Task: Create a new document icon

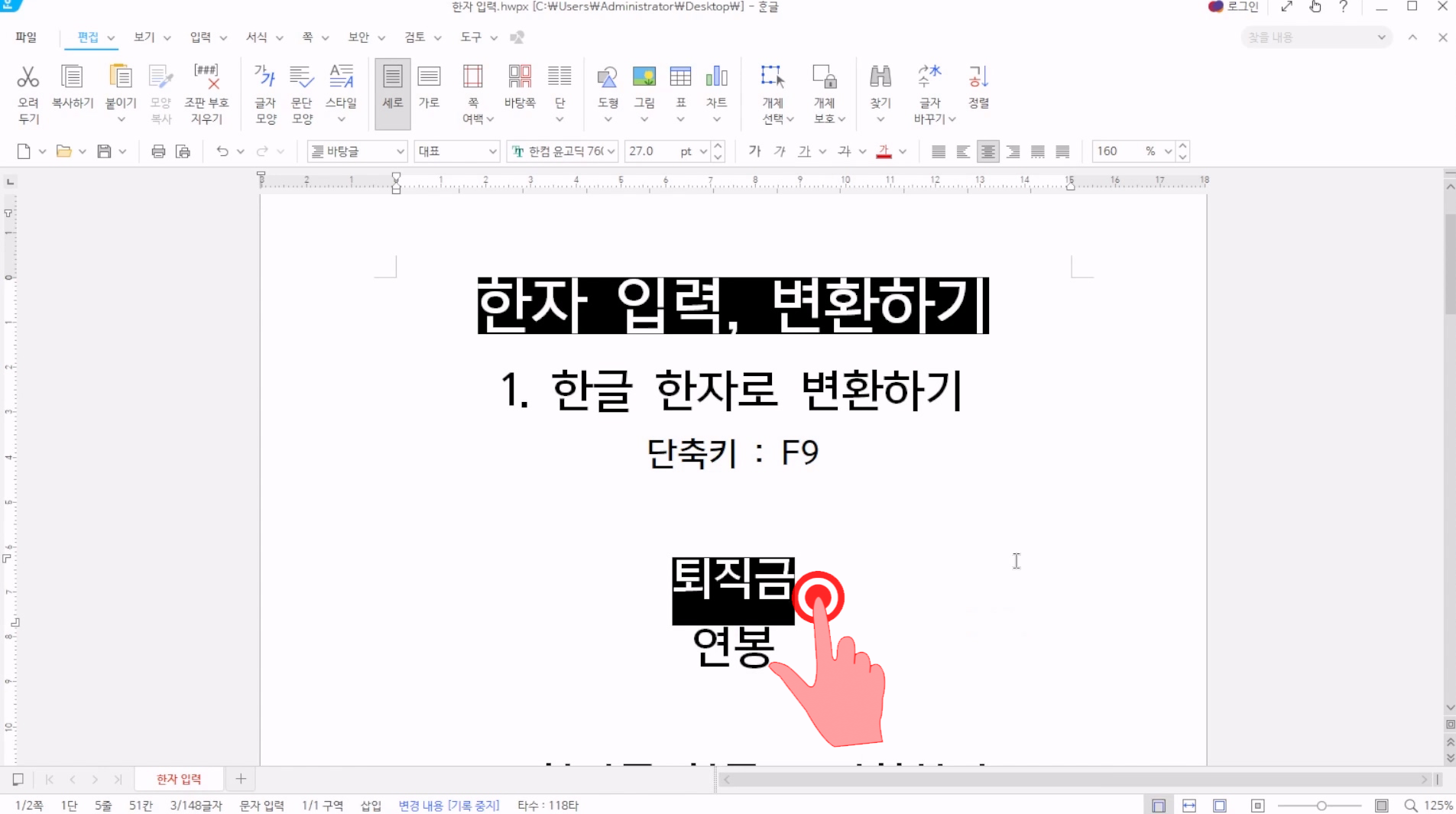Action: pos(24,151)
